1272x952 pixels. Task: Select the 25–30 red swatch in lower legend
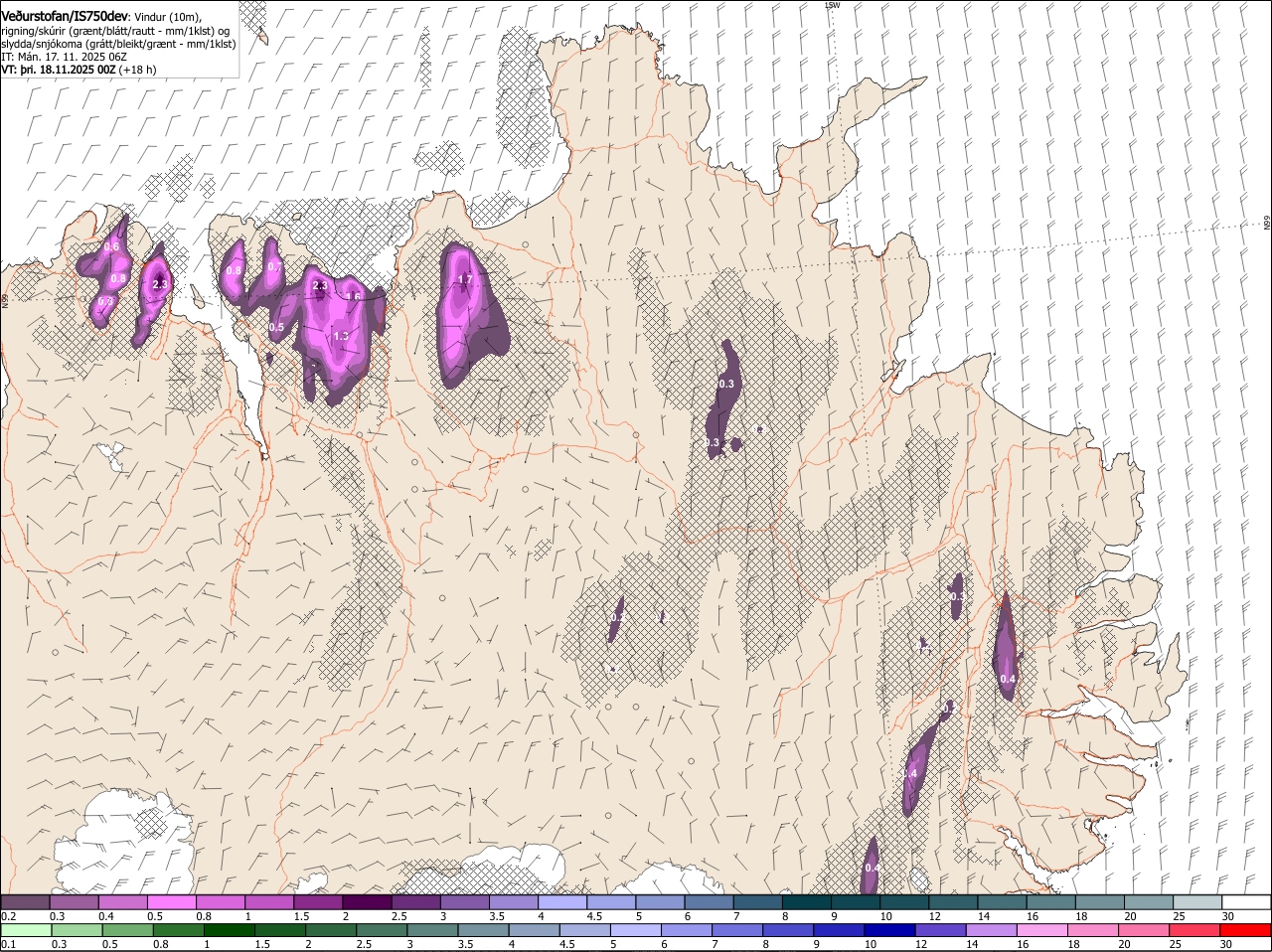point(1195,930)
